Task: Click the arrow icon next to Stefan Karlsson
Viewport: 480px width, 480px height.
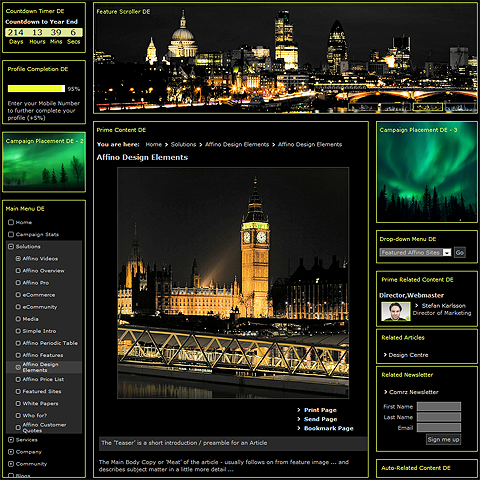Action: (x=416, y=305)
